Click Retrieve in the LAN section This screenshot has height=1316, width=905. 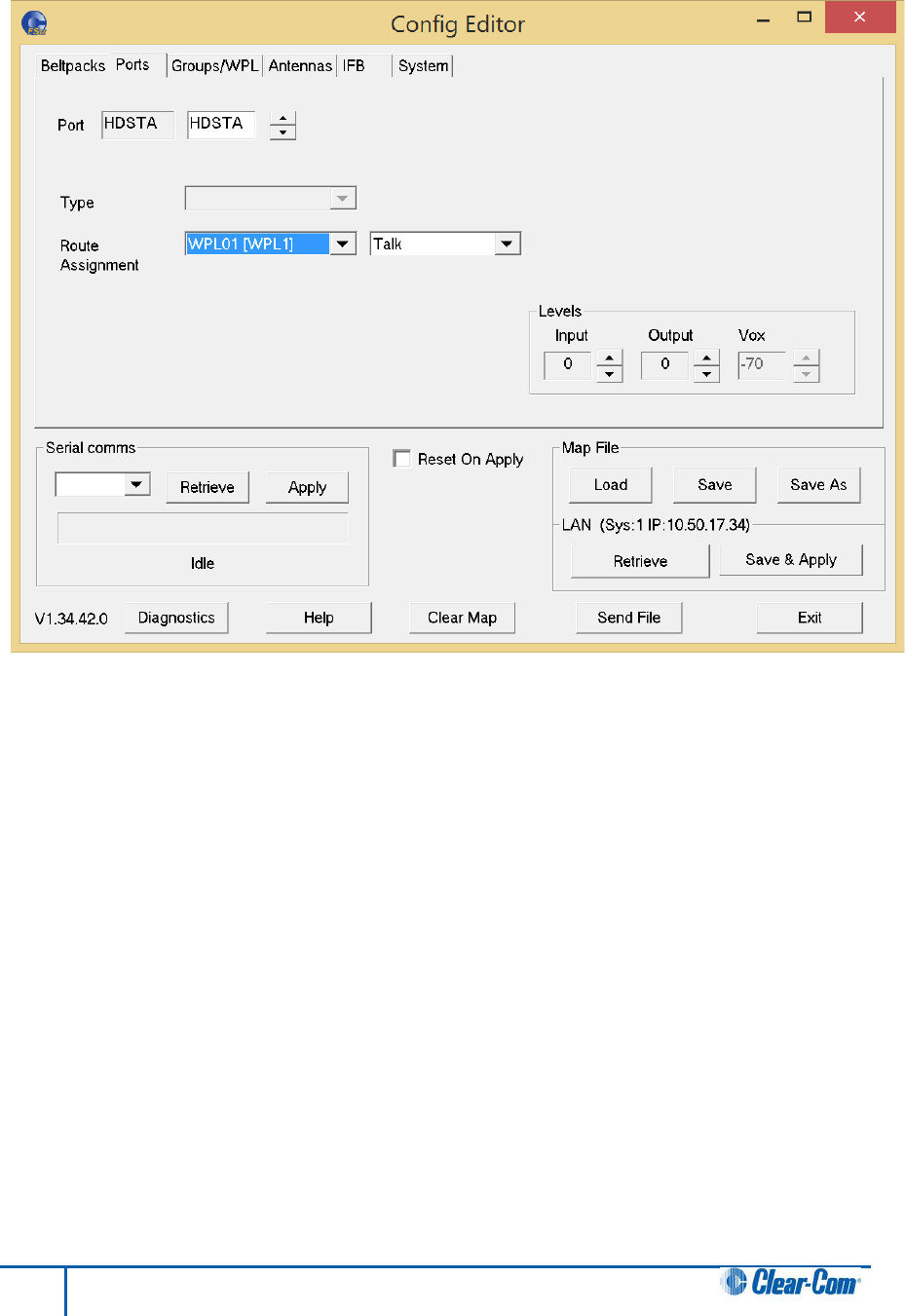click(641, 561)
